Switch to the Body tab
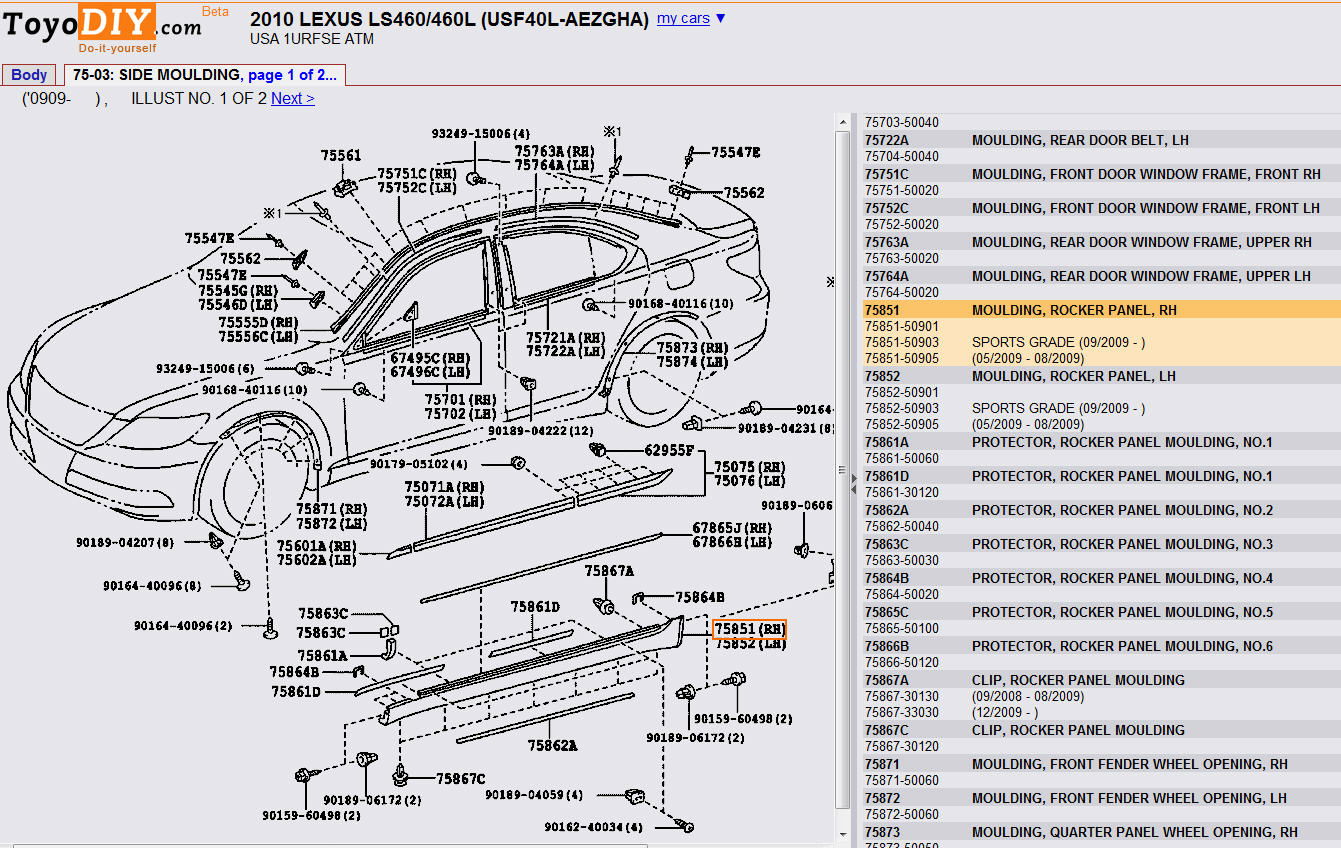 29,75
